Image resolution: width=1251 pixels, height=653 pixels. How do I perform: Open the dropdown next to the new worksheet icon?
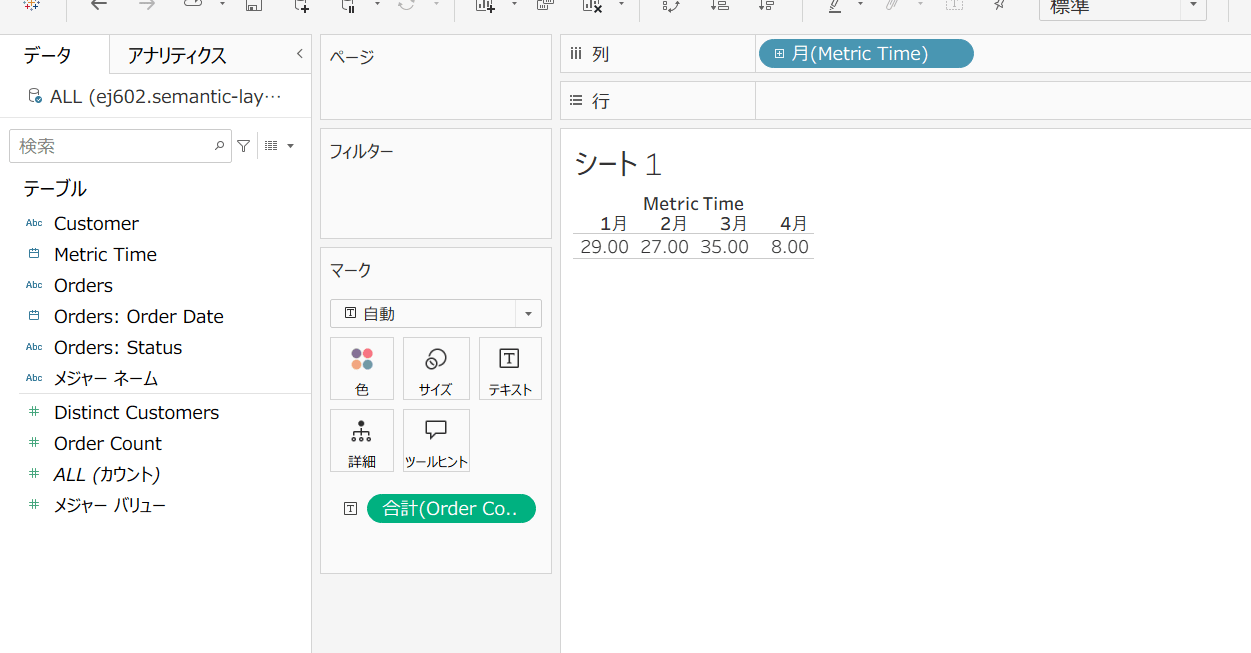point(514,4)
